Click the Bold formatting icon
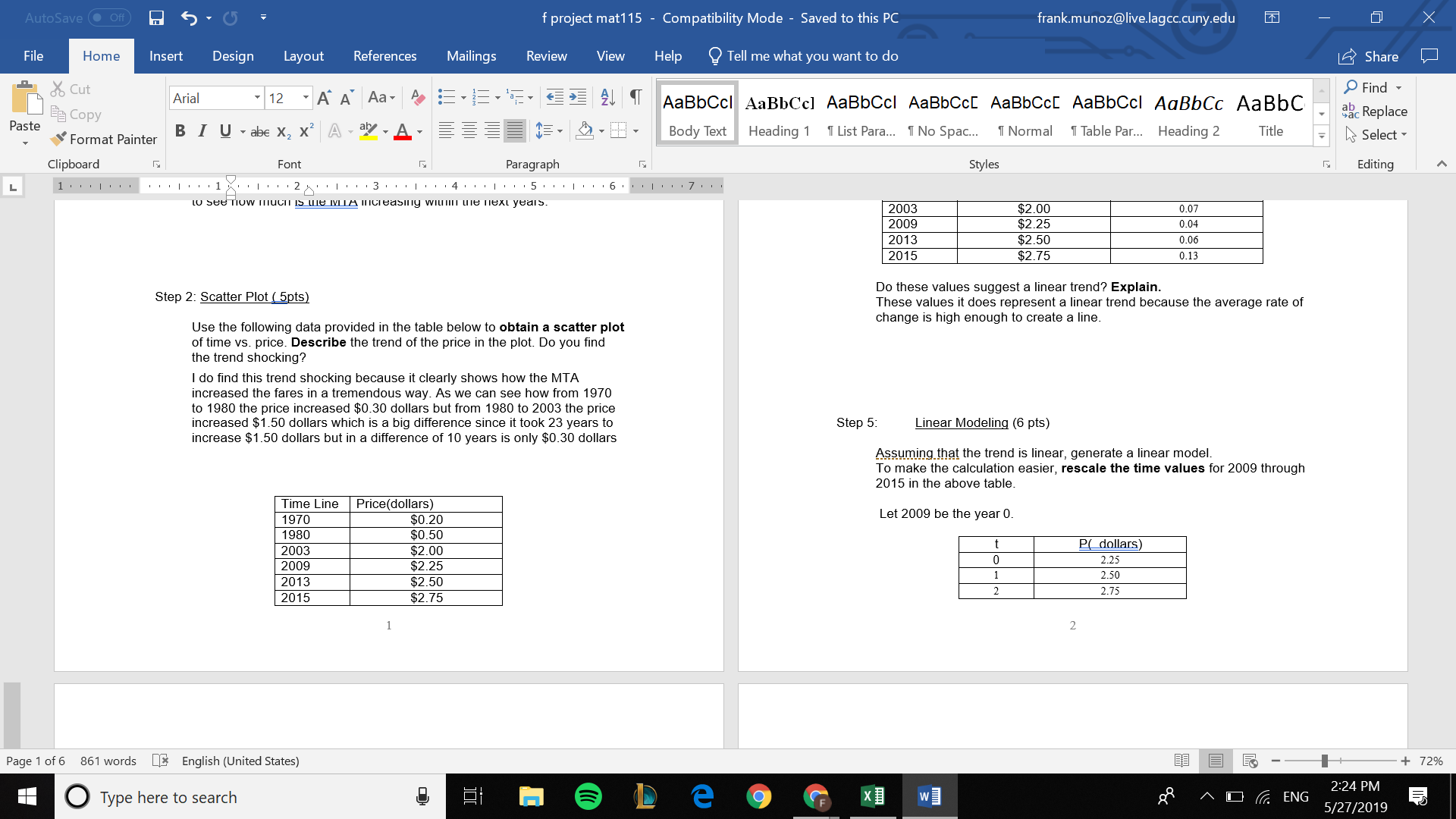The width and height of the screenshot is (1456, 819). [x=178, y=131]
